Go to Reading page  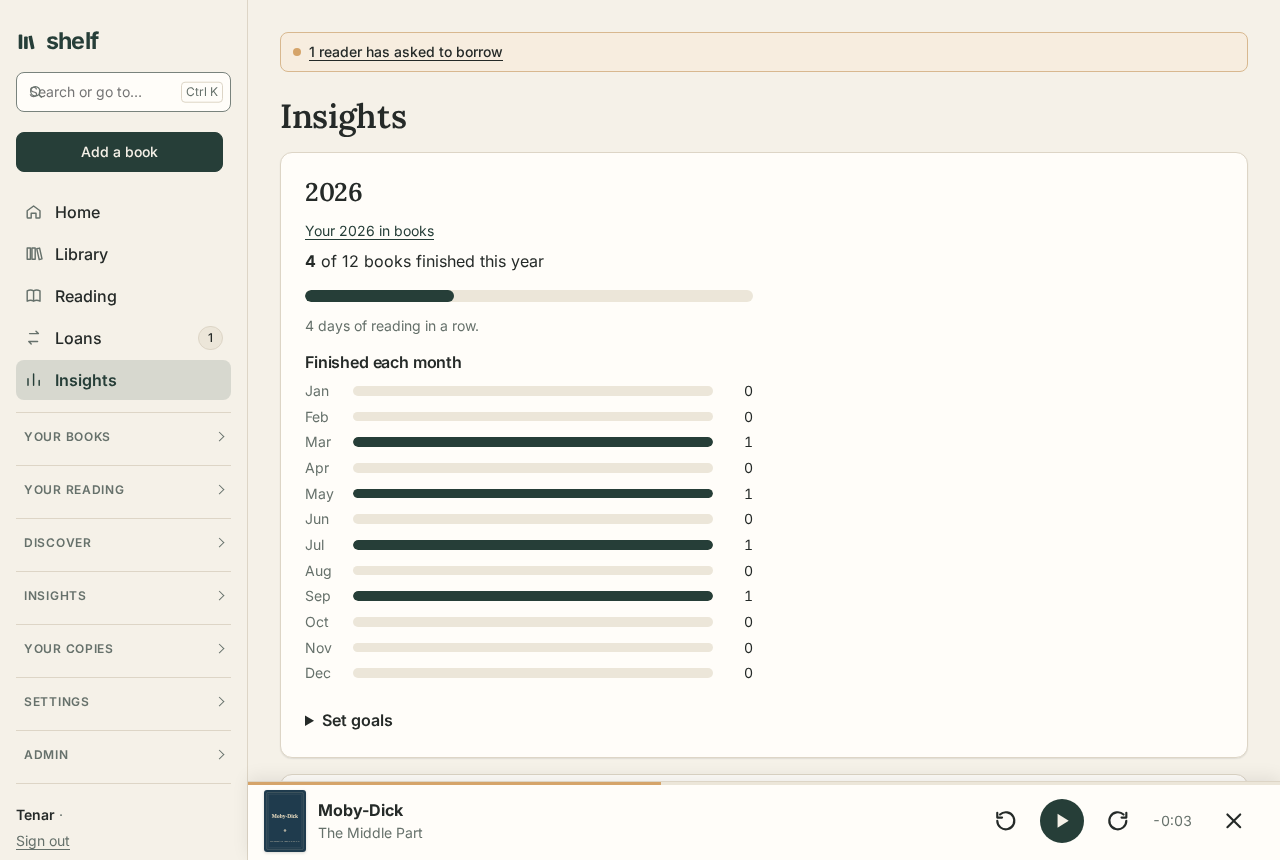pyautogui.click(x=123, y=296)
